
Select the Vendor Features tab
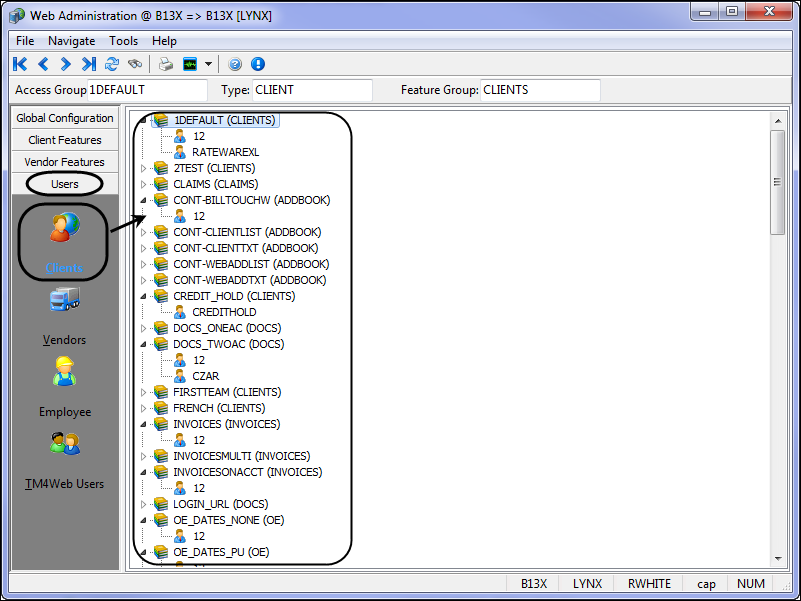pyautogui.click(x=65, y=162)
